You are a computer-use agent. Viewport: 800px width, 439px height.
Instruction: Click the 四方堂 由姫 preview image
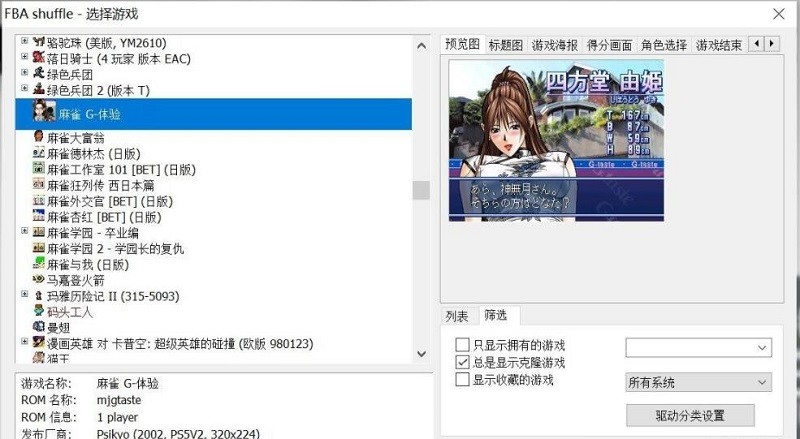click(x=556, y=140)
